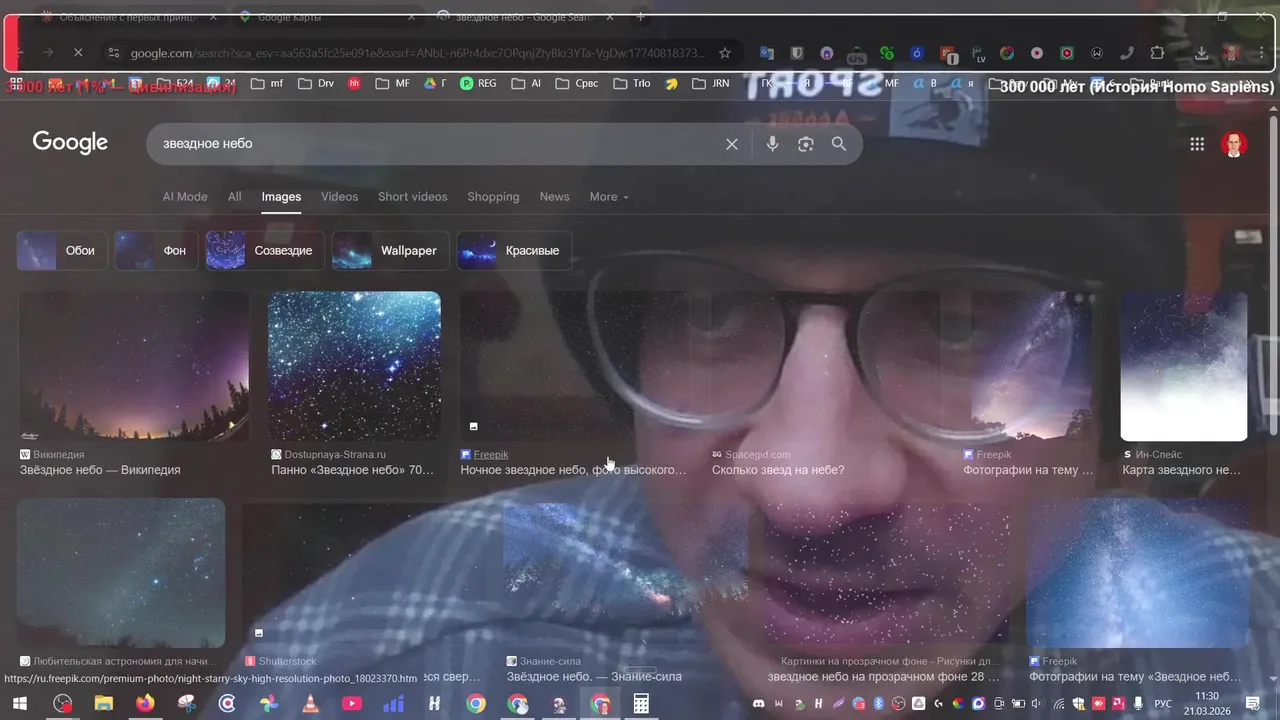Open the Windows Start button

[20, 704]
